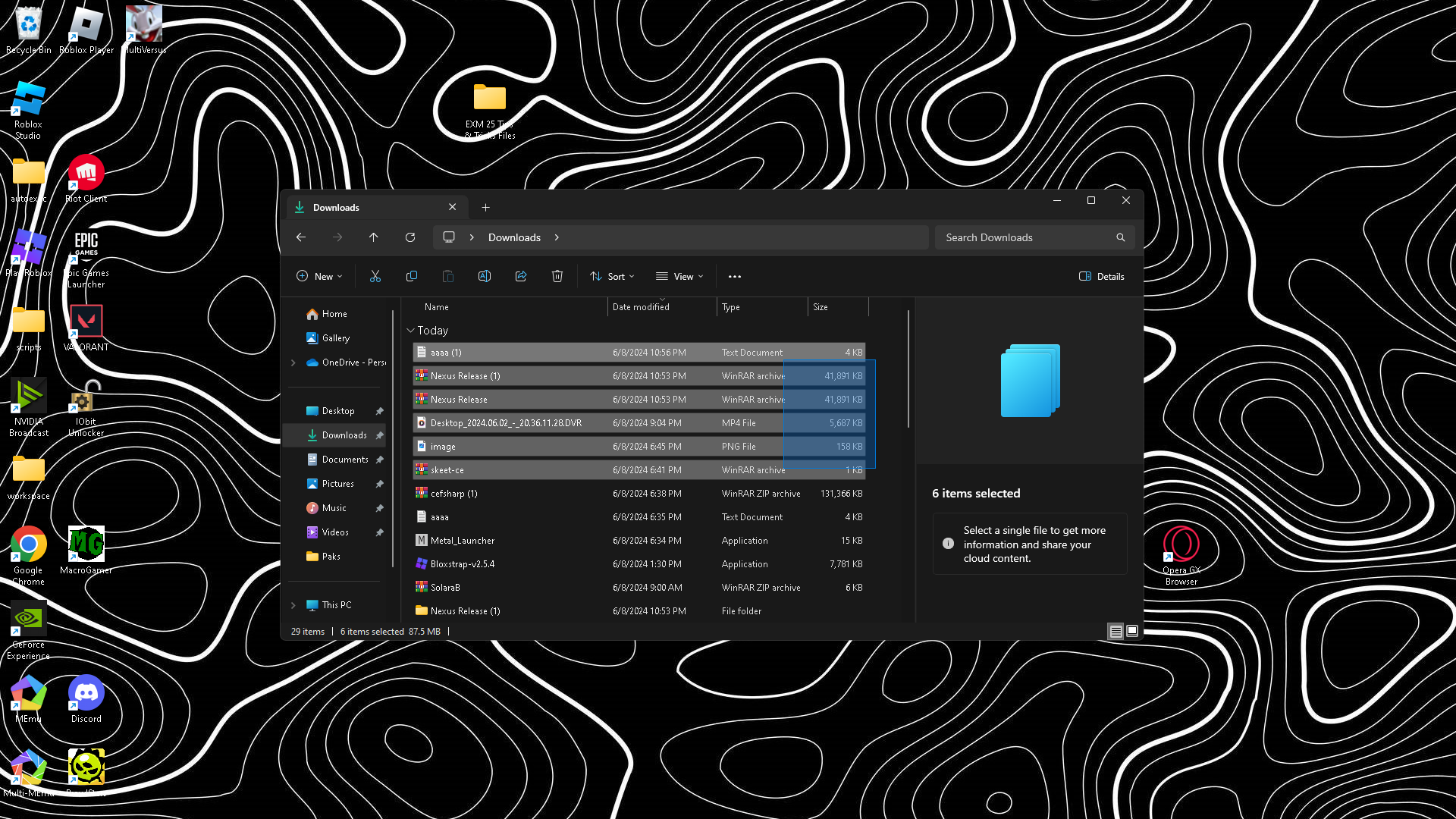Toggle the Details pane button

click(x=1101, y=276)
